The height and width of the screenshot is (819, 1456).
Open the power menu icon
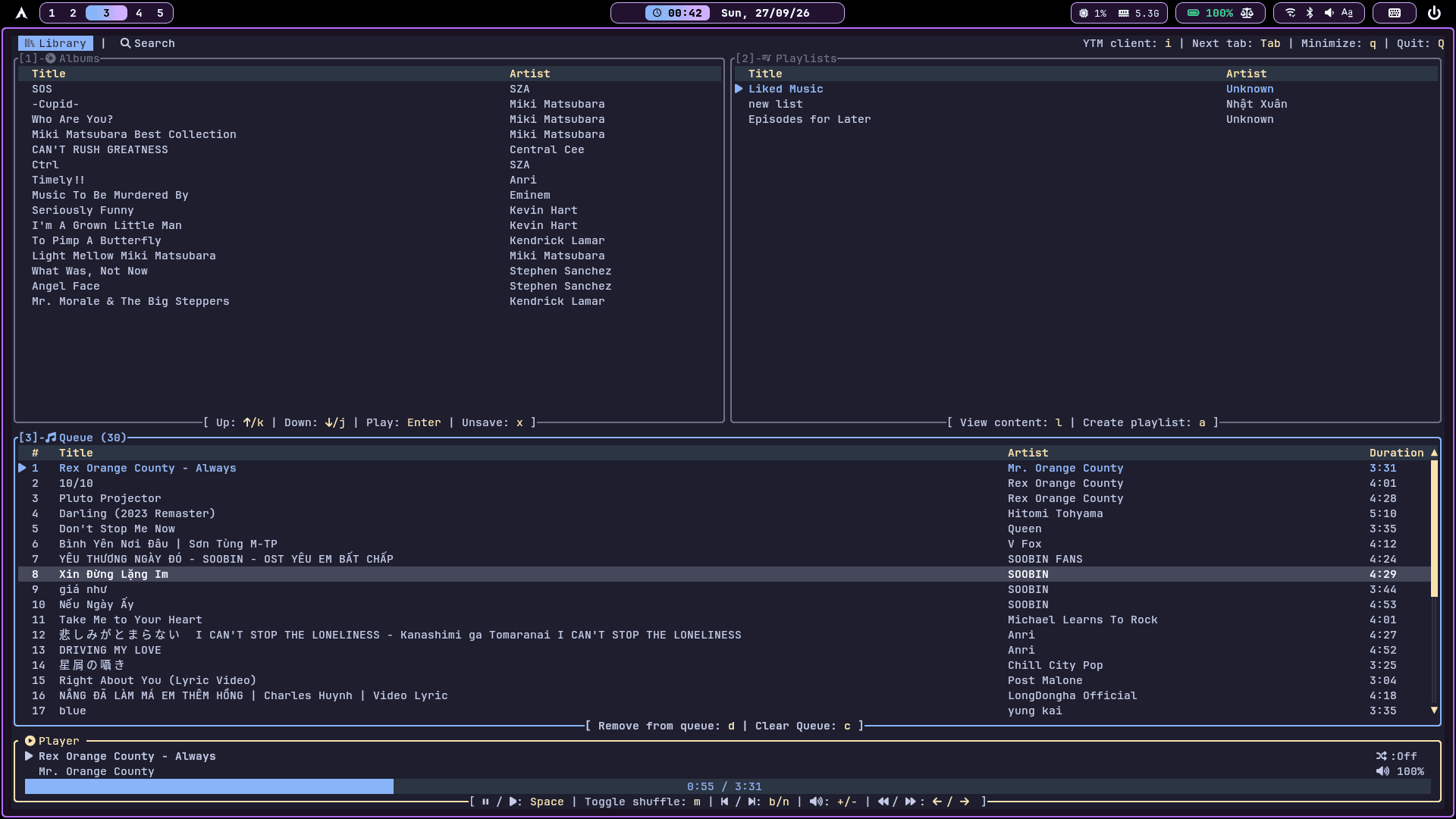(1434, 13)
